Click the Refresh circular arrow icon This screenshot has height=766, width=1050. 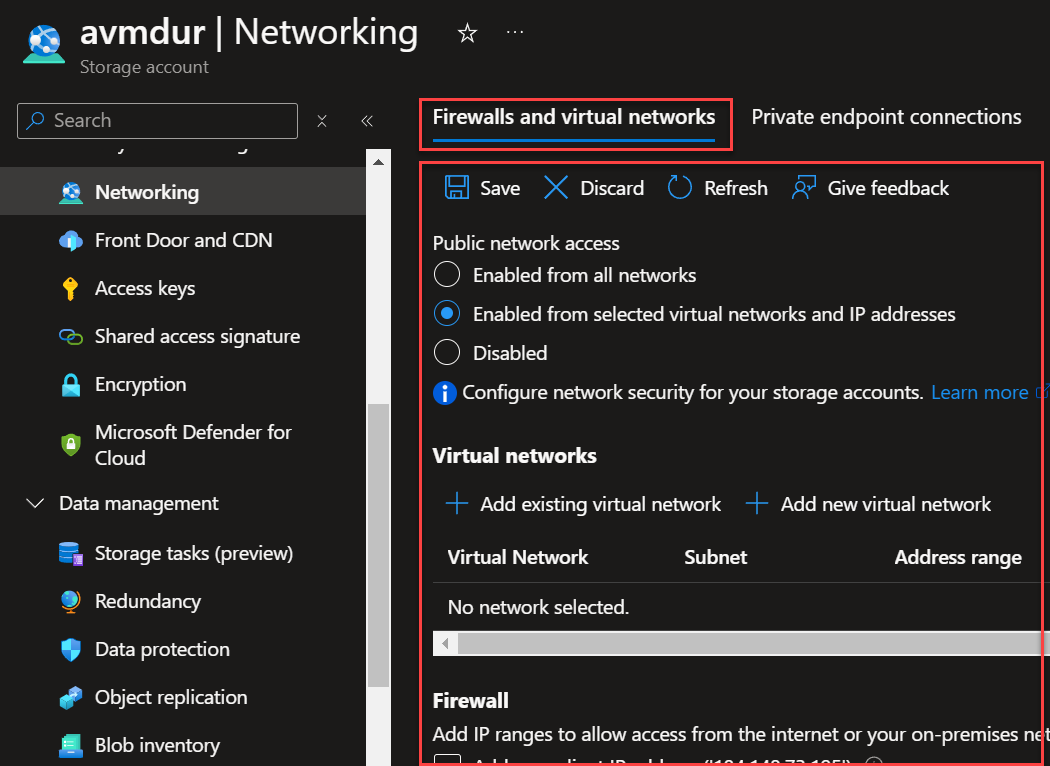tap(680, 188)
